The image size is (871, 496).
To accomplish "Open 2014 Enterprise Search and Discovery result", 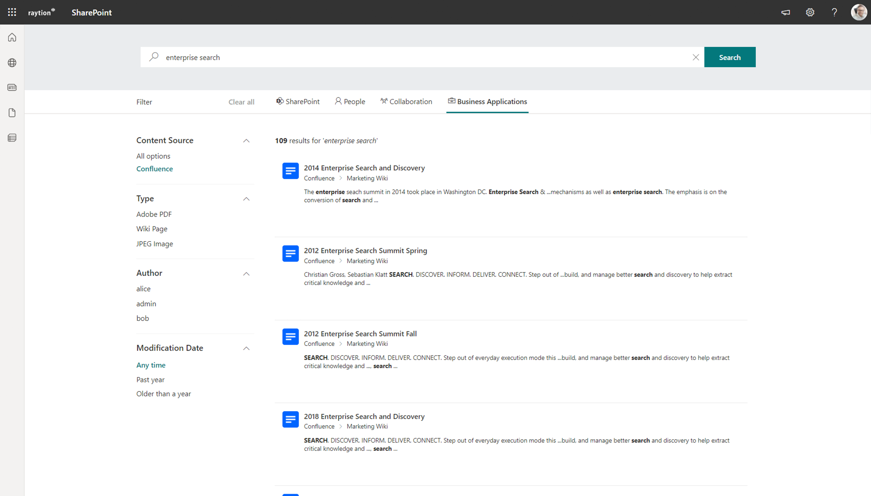I will [364, 168].
